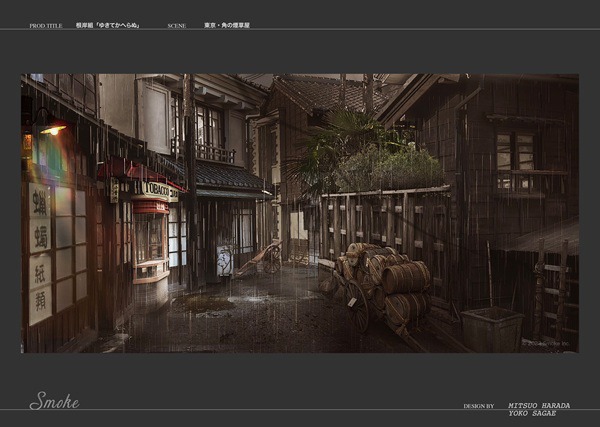Select designer name Mitsuo Harada

(x=539, y=405)
